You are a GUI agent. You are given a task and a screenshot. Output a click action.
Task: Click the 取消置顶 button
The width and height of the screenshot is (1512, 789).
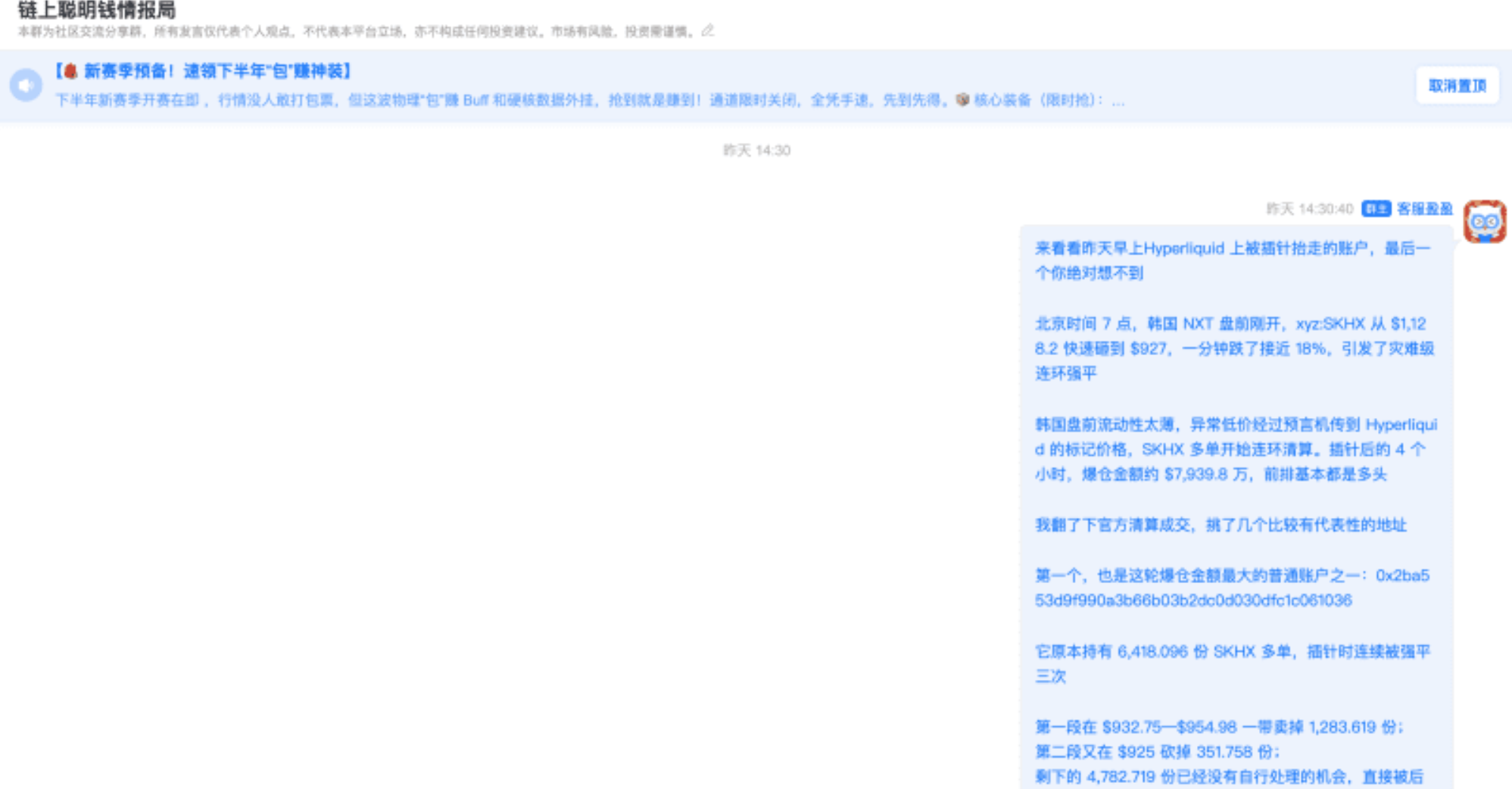1457,86
